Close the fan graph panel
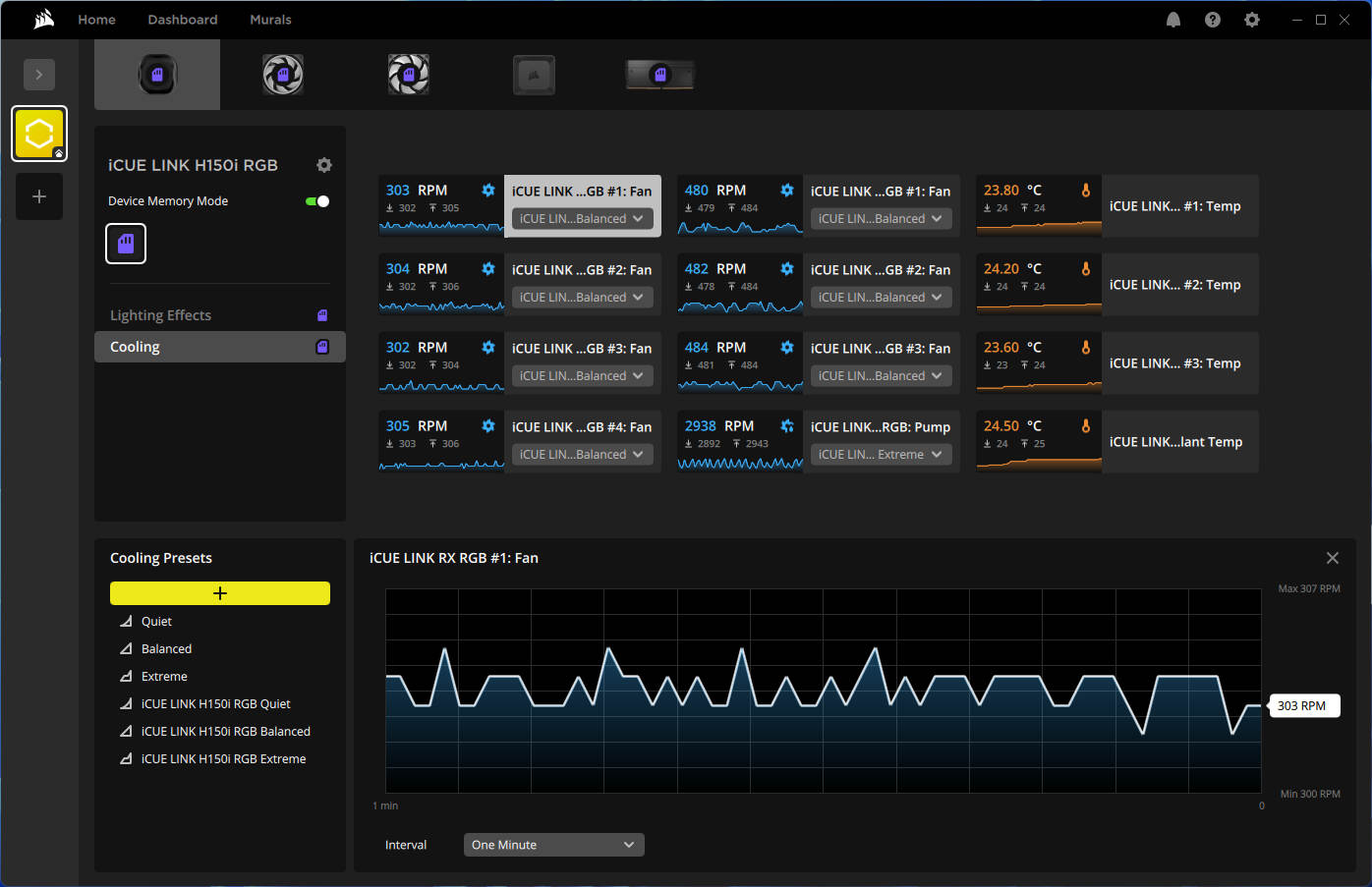The height and width of the screenshot is (887, 1372). pos(1333,558)
